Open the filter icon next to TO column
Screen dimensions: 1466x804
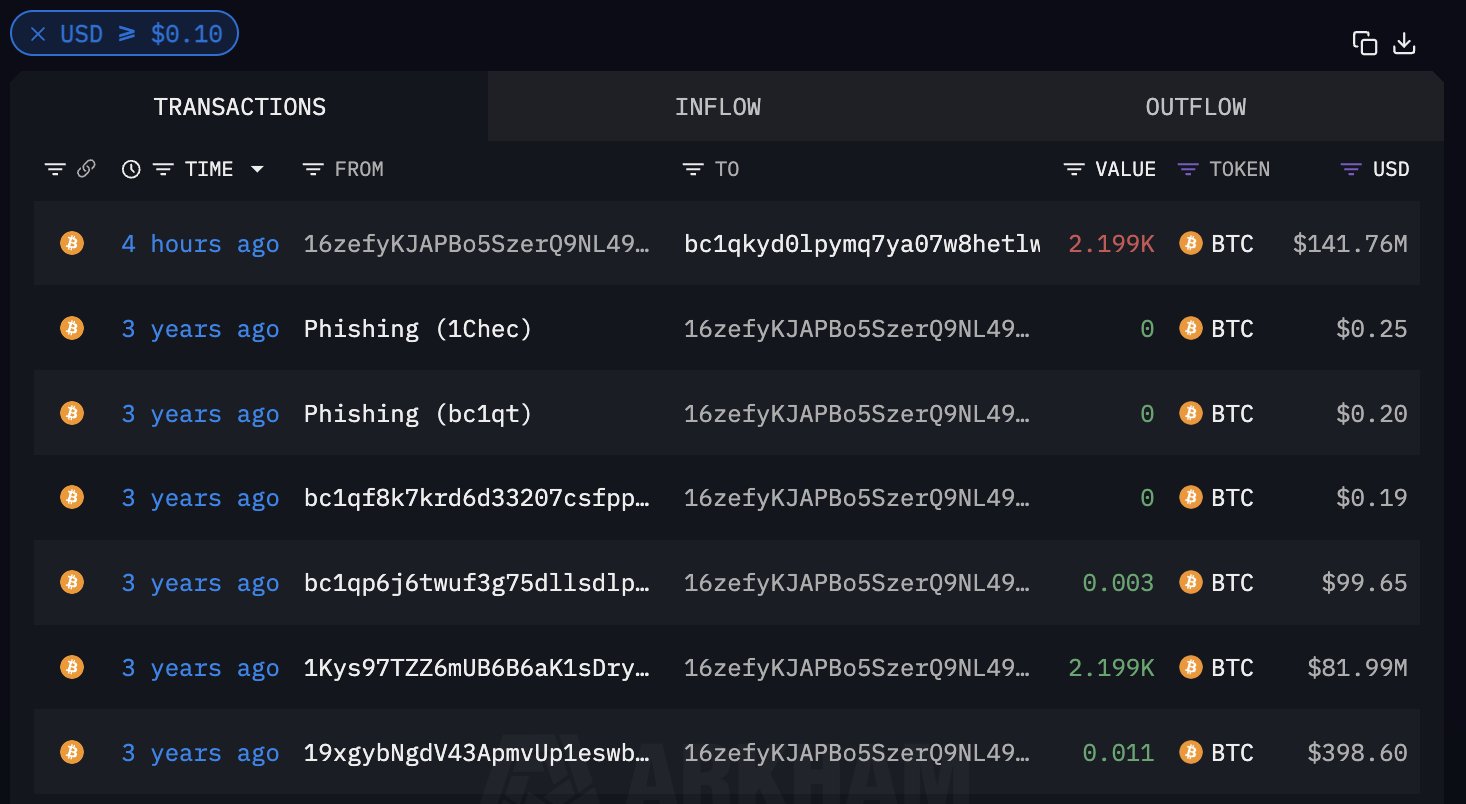(x=693, y=169)
